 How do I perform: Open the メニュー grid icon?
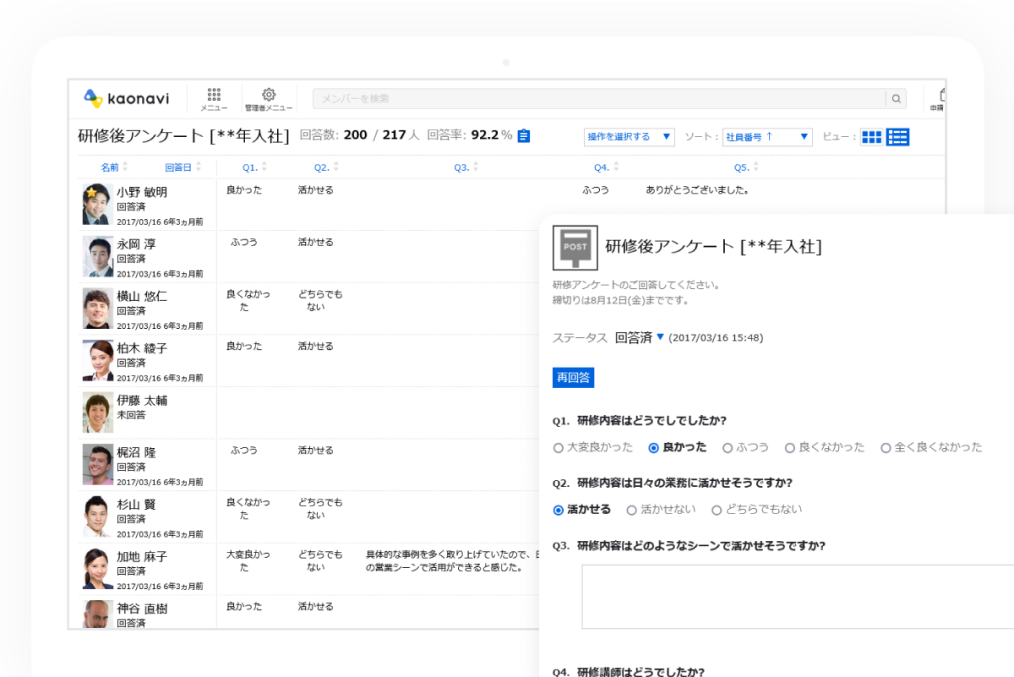(213, 95)
